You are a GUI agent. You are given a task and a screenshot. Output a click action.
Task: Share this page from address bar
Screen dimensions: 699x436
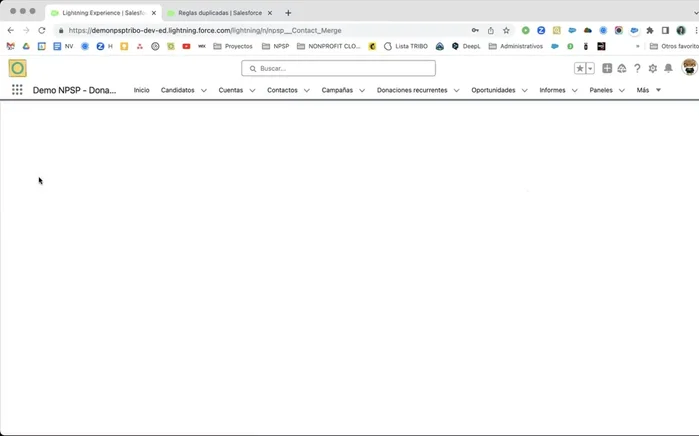pos(491,30)
